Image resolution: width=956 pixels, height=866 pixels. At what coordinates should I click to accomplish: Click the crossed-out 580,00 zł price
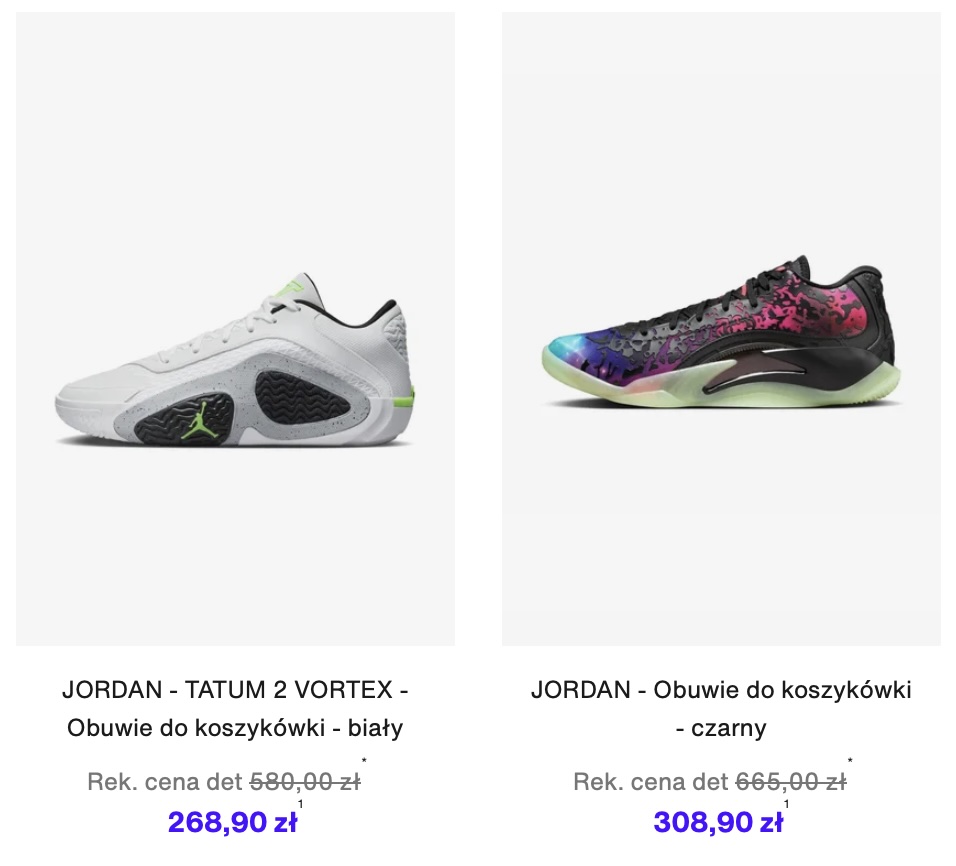tap(305, 782)
